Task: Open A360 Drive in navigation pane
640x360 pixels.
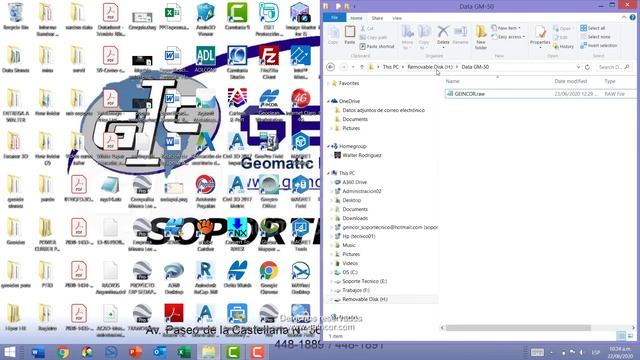Action: (354, 182)
